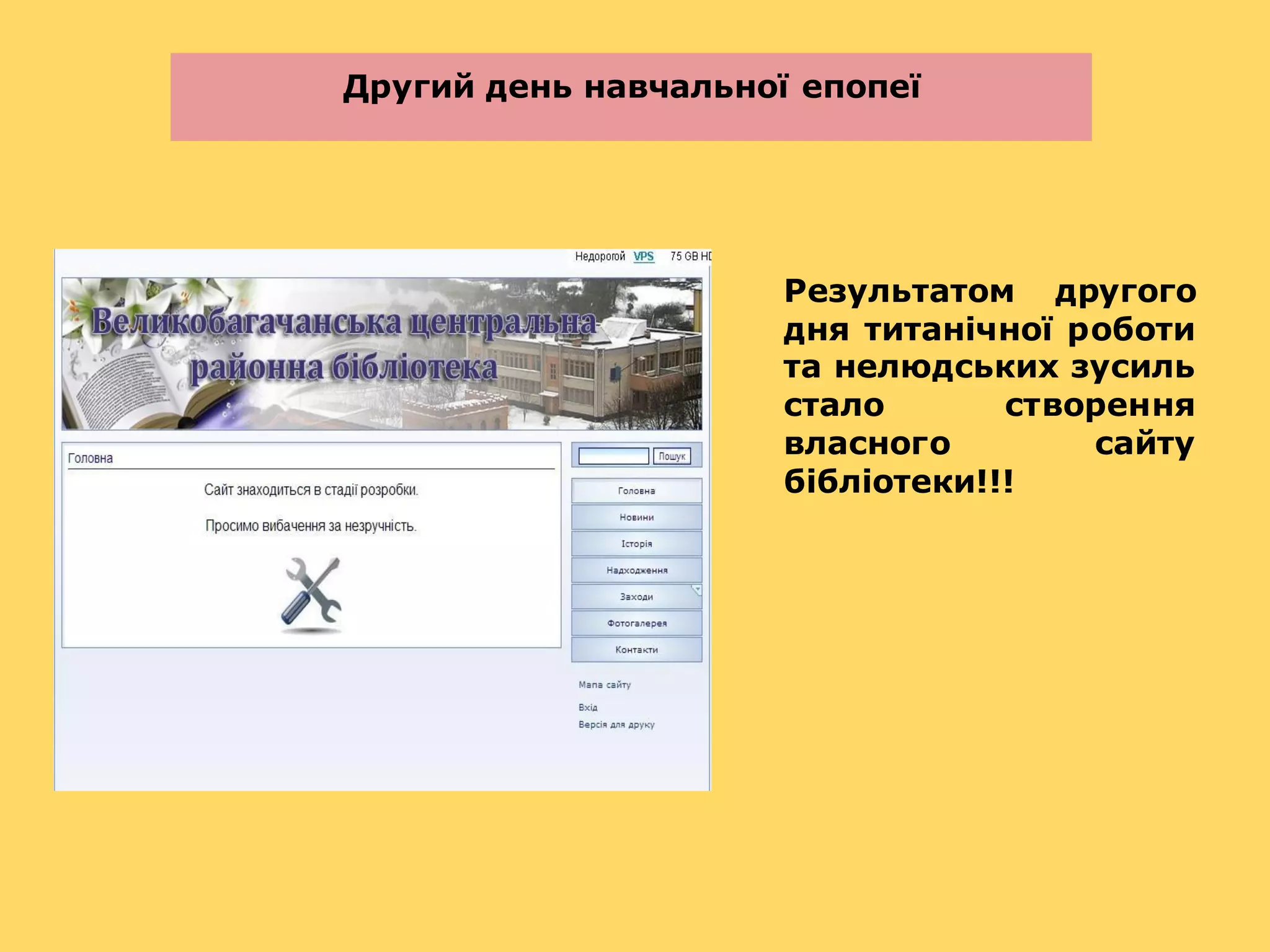This screenshot has width=1270, height=952.
Task: Click the Головна page heading
Action: pyautogui.click(x=91, y=459)
